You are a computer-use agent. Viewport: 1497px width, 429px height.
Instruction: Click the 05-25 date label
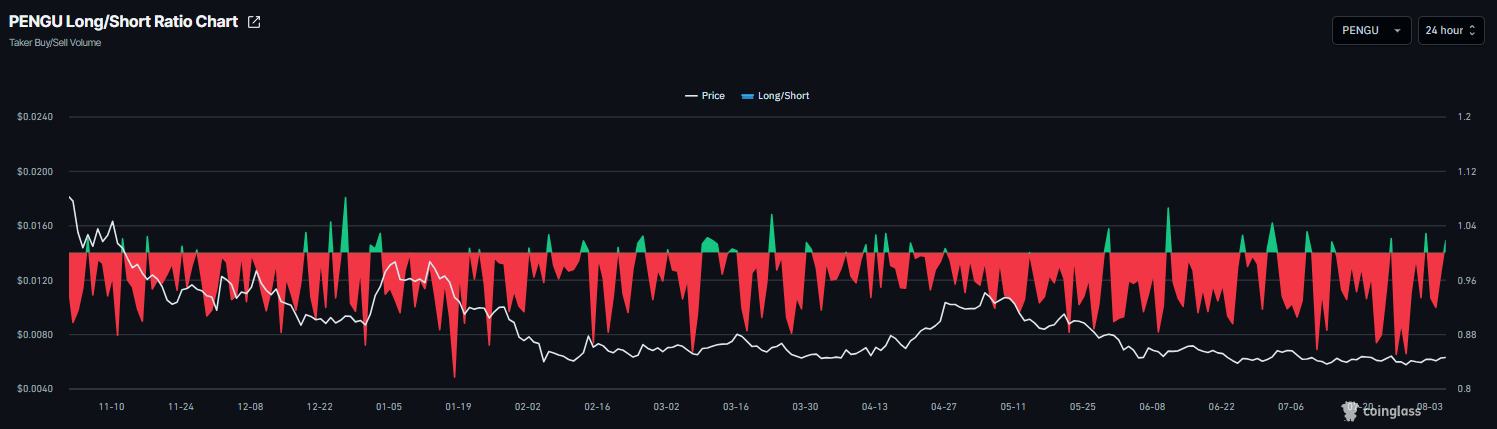1082,407
